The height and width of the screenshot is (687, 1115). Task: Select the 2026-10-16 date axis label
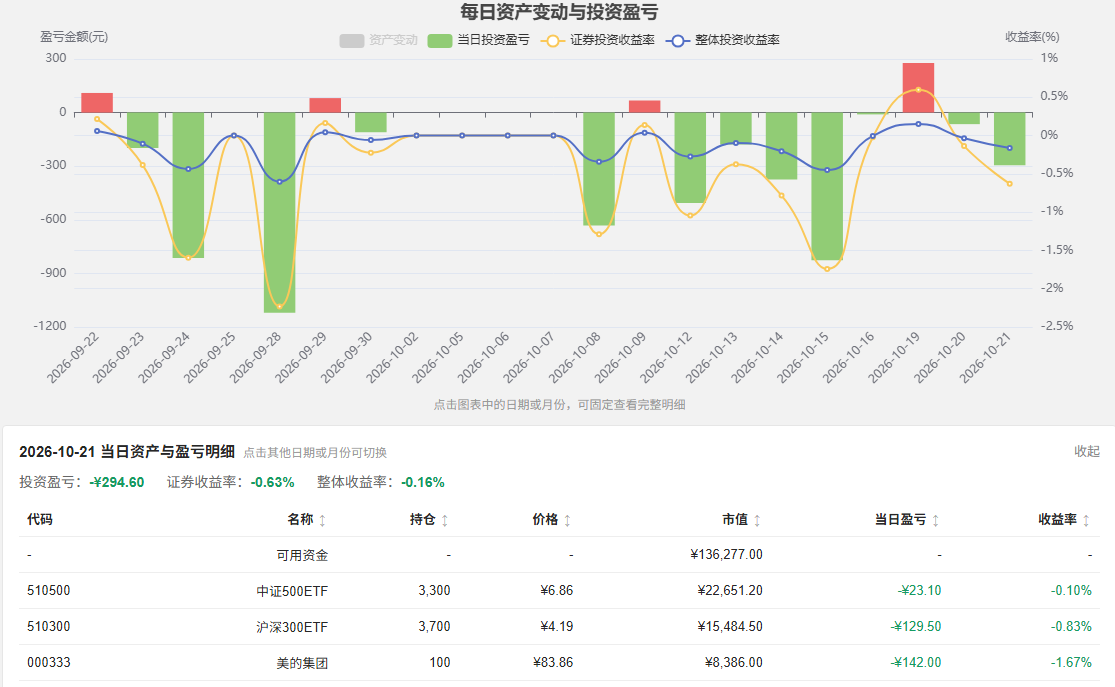coord(848,358)
